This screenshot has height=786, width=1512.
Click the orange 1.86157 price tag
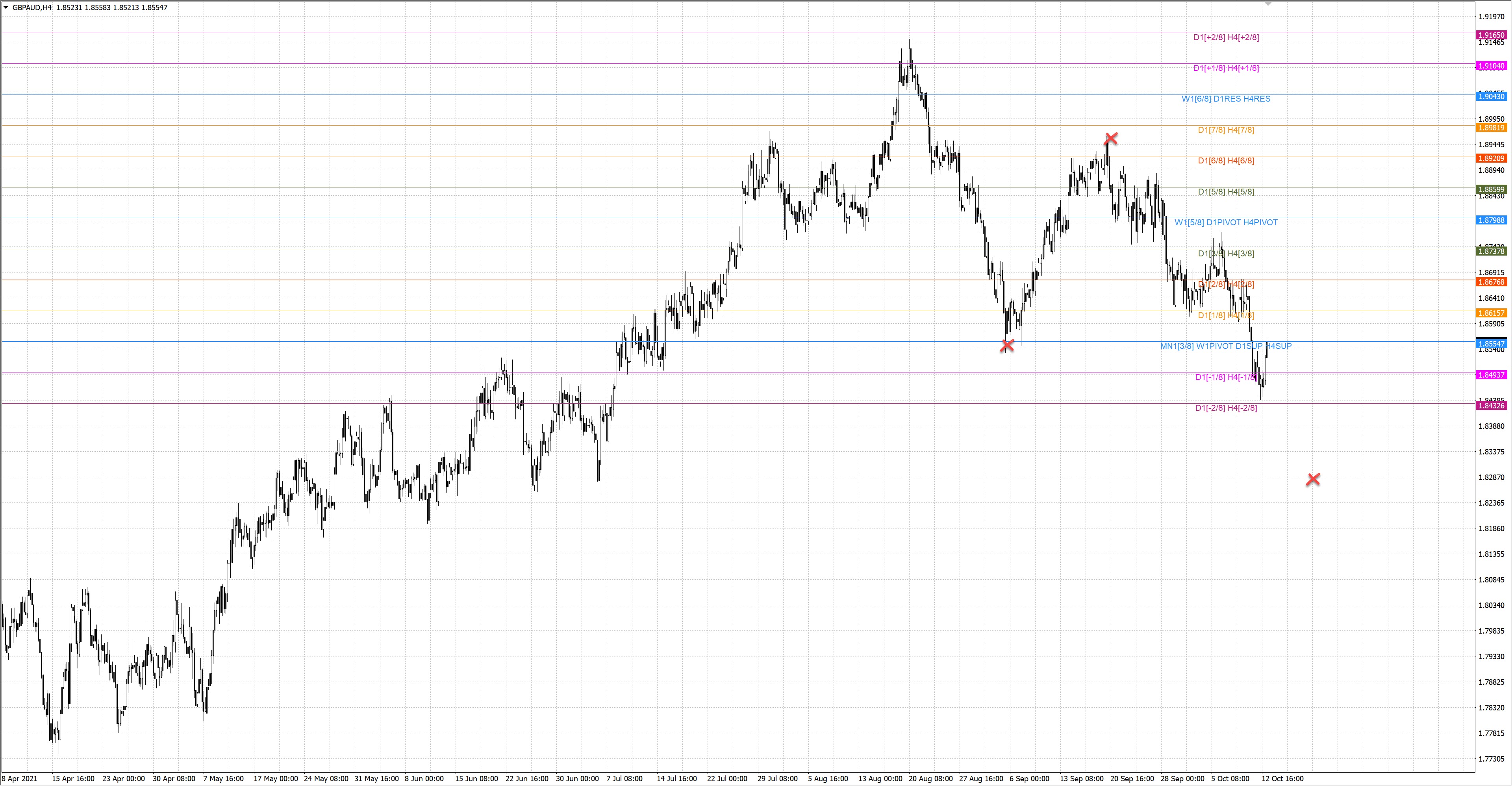coord(1491,313)
